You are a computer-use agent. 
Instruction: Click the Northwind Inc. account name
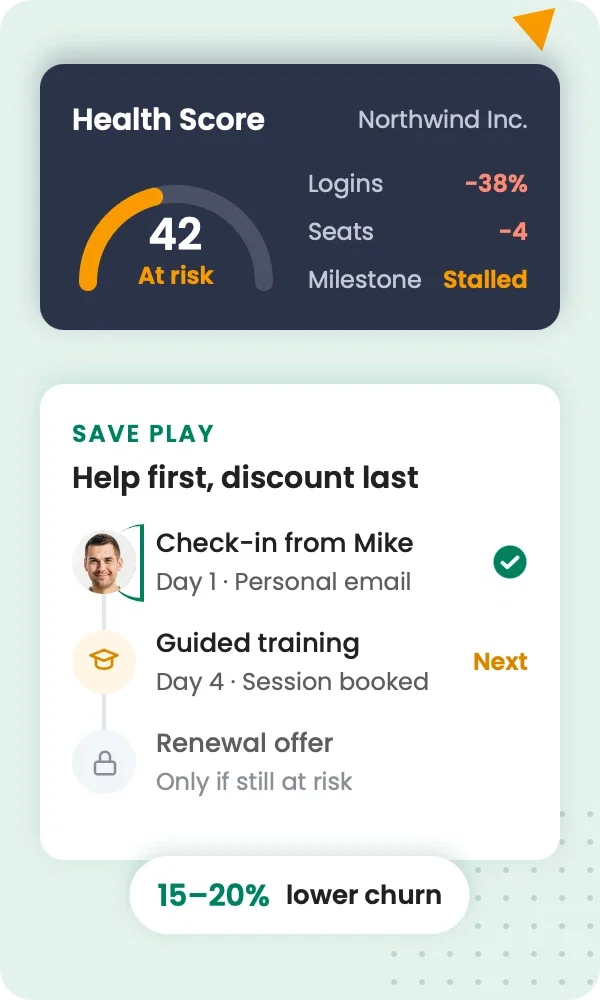[443, 119]
